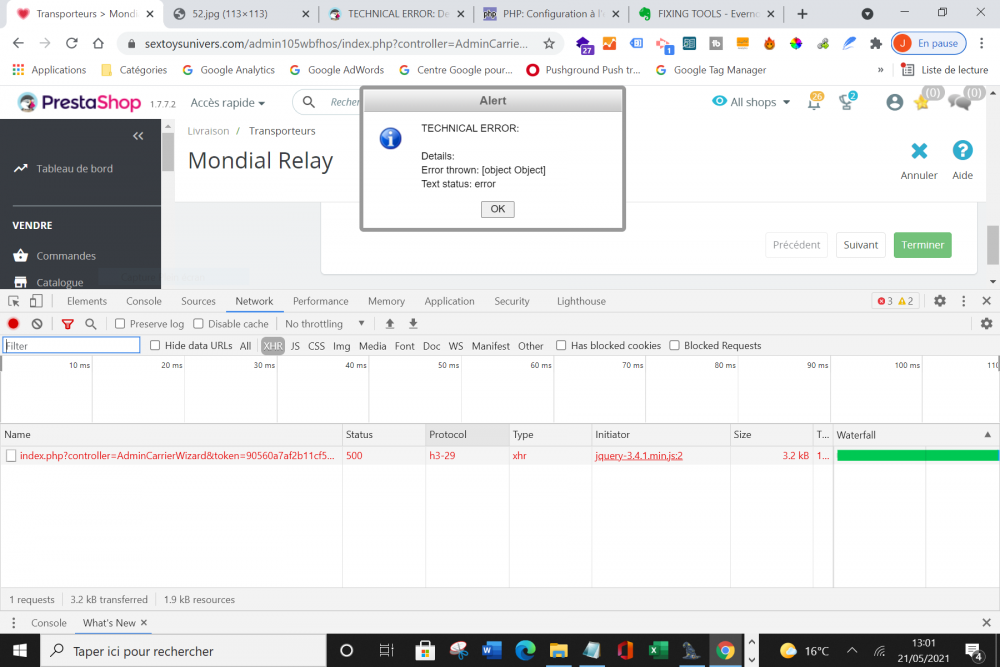The image size is (1000, 667).
Task: Enable Preserve log checkbox
Action: pyautogui.click(x=119, y=324)
